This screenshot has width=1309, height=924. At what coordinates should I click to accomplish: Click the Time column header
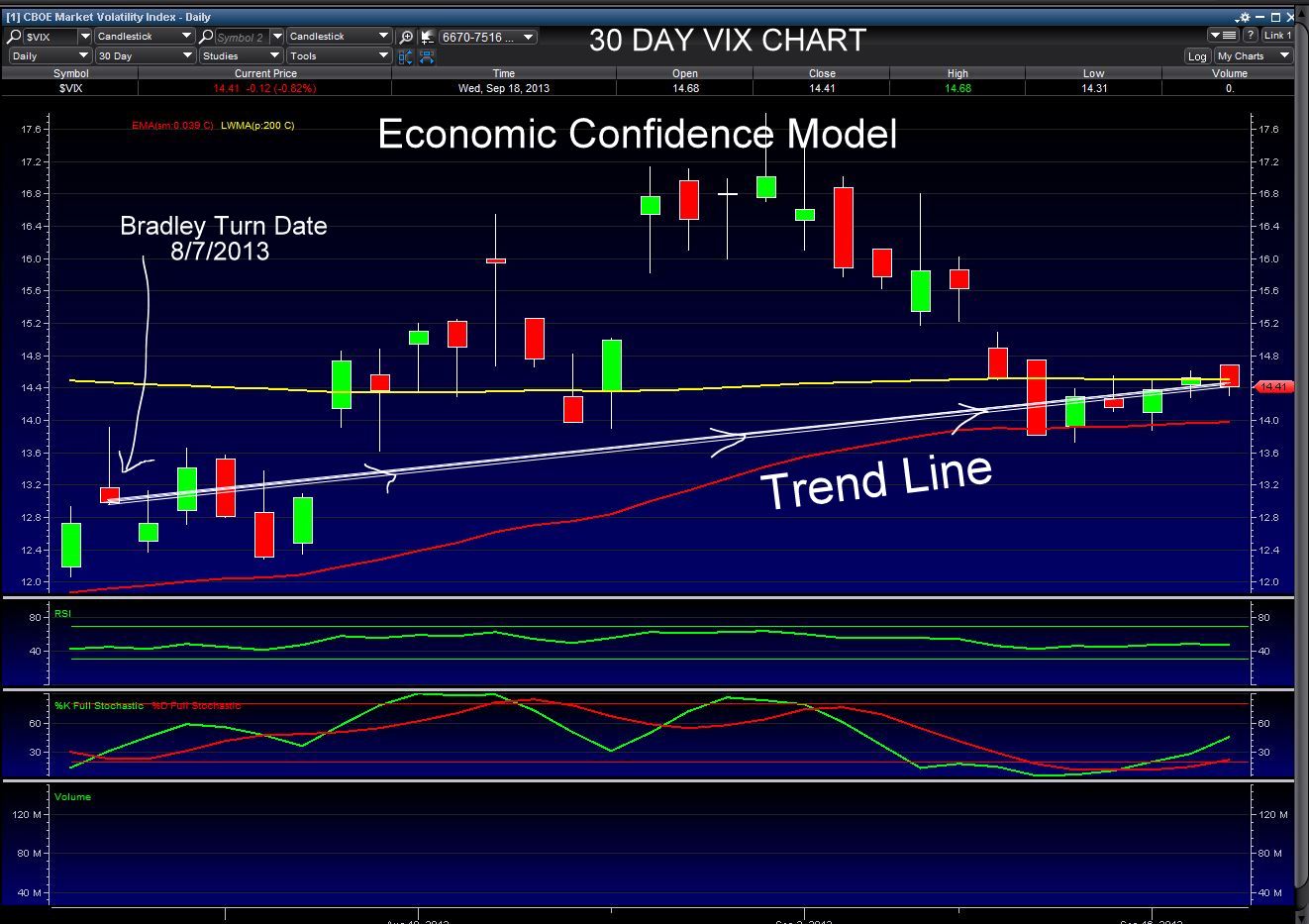pos(504,73)
